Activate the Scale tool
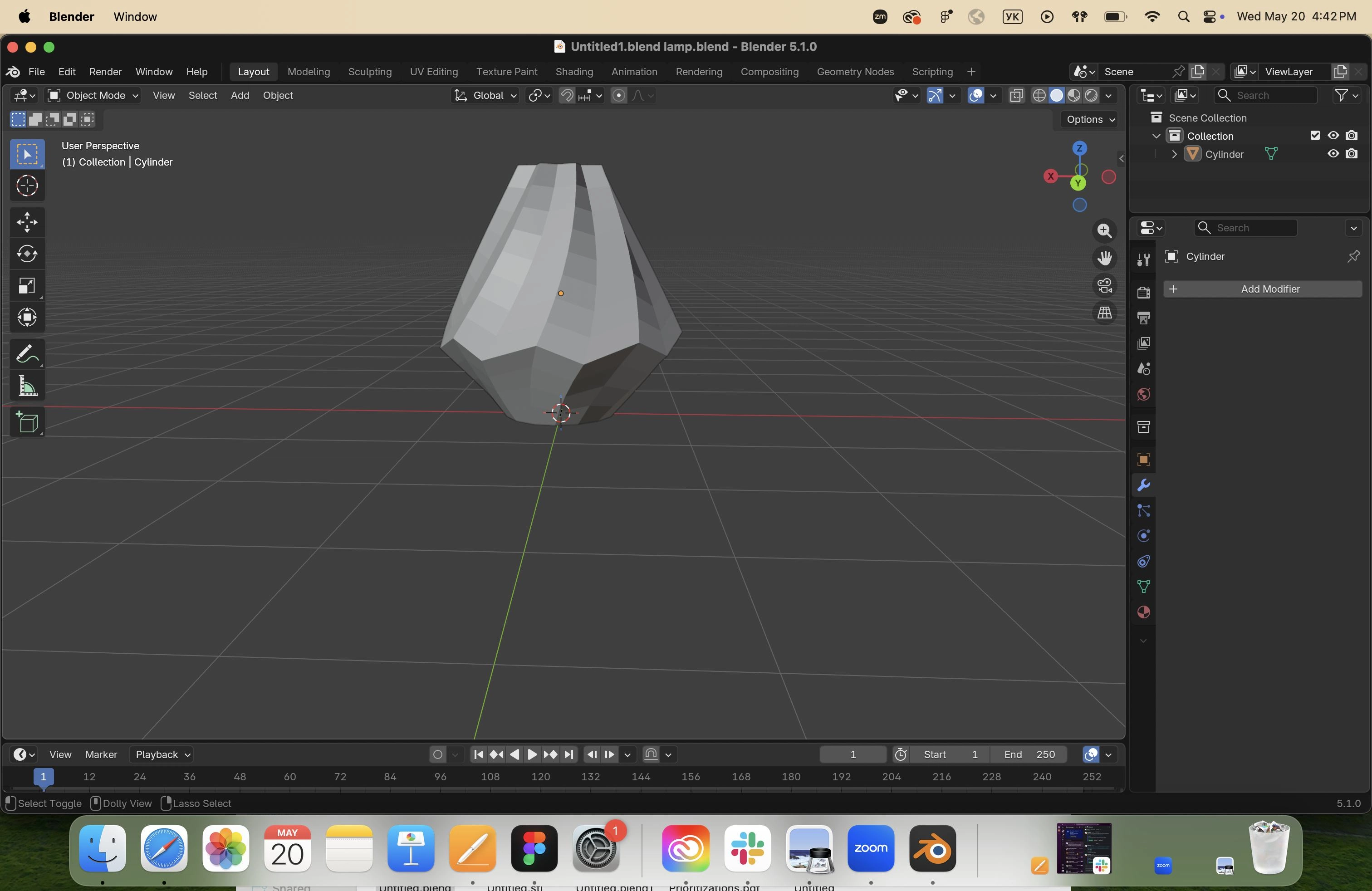1372x891 pixels. 27,286
